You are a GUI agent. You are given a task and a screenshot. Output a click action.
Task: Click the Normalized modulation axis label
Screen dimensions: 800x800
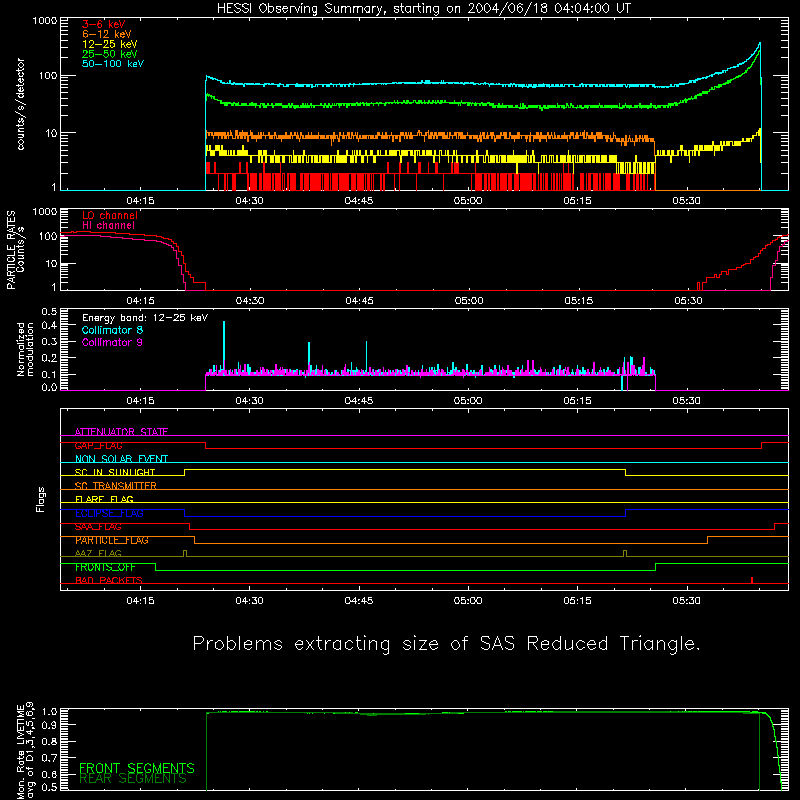click(x=25, y=349)
